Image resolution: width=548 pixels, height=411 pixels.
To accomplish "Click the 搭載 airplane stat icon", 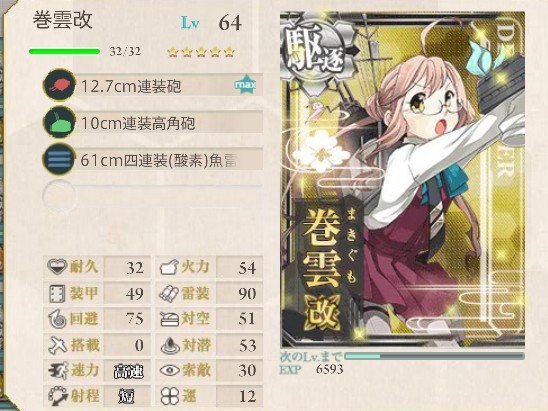I will coord(57,345).
